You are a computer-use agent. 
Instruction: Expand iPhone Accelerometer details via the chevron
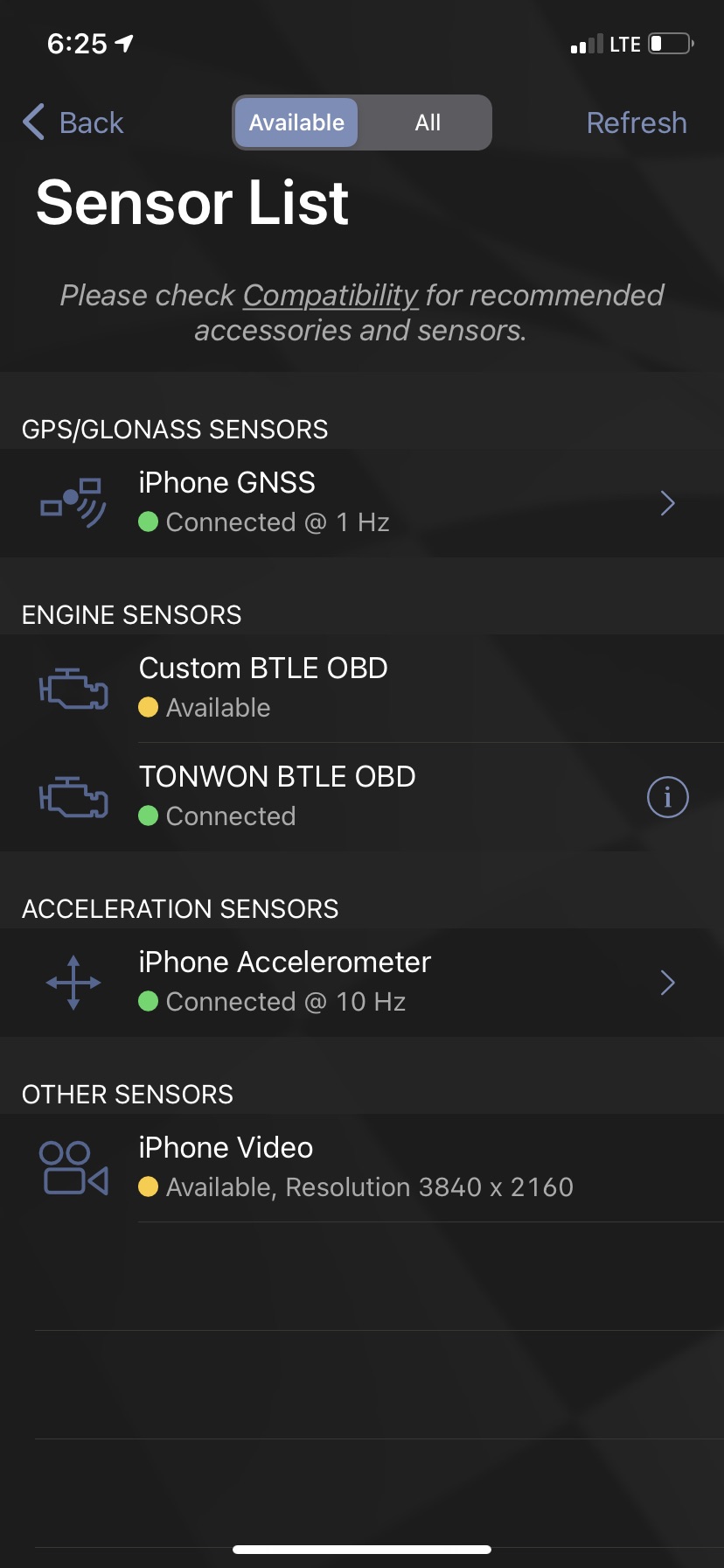(x=668, y=983)
